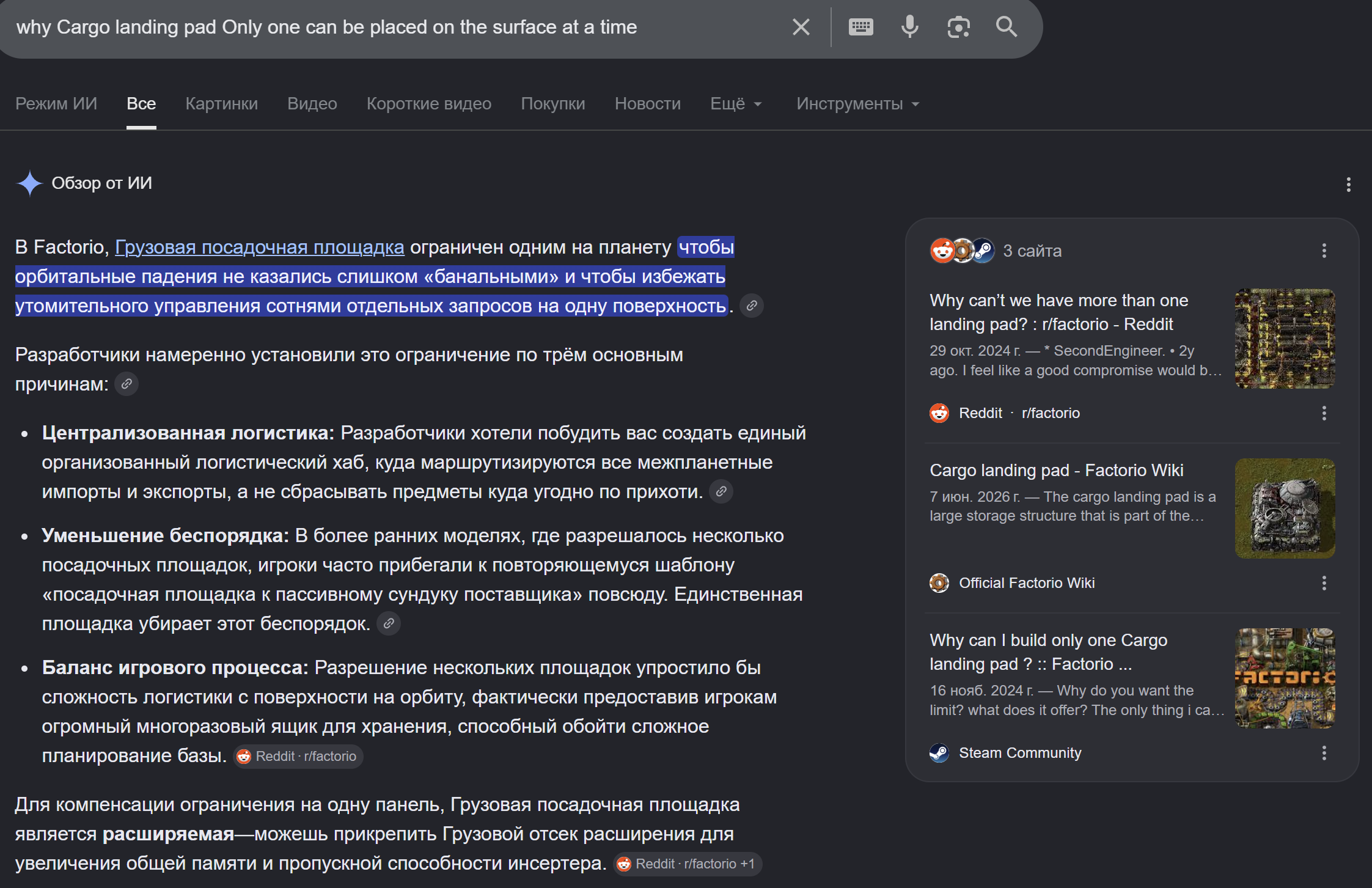Click the "3 сайта" sources label
The width and height of the screenshot is (1372, 888).
tap(1032, 251)
